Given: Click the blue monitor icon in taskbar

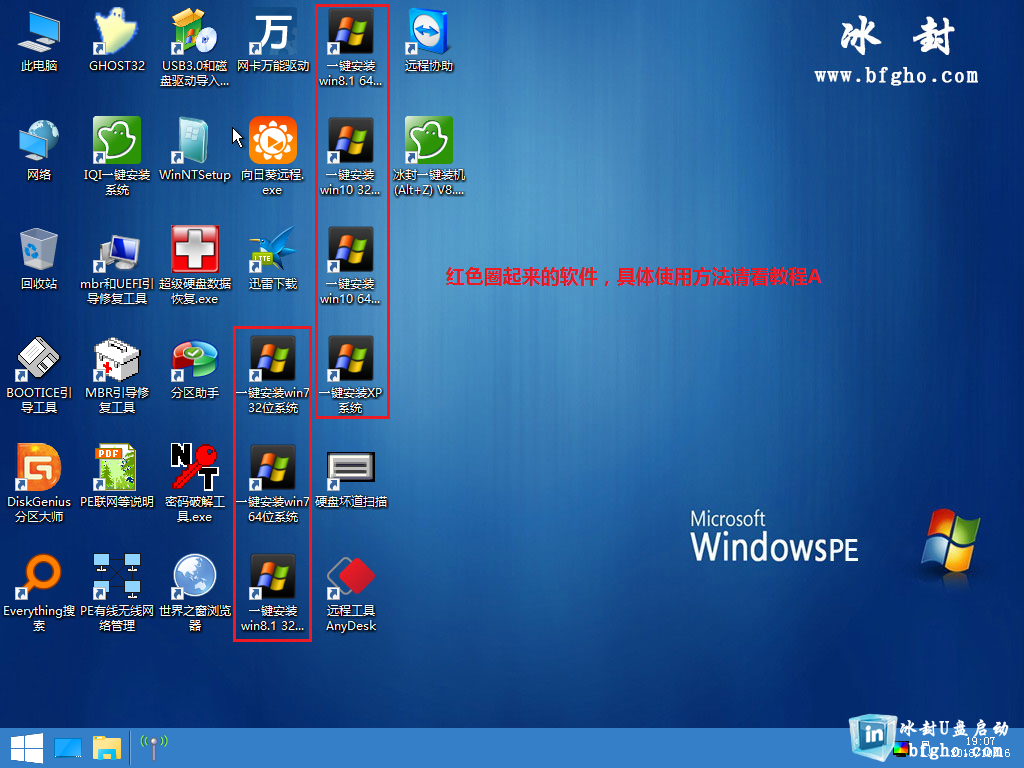Looking at the screenshot, I should pos(67,748).
